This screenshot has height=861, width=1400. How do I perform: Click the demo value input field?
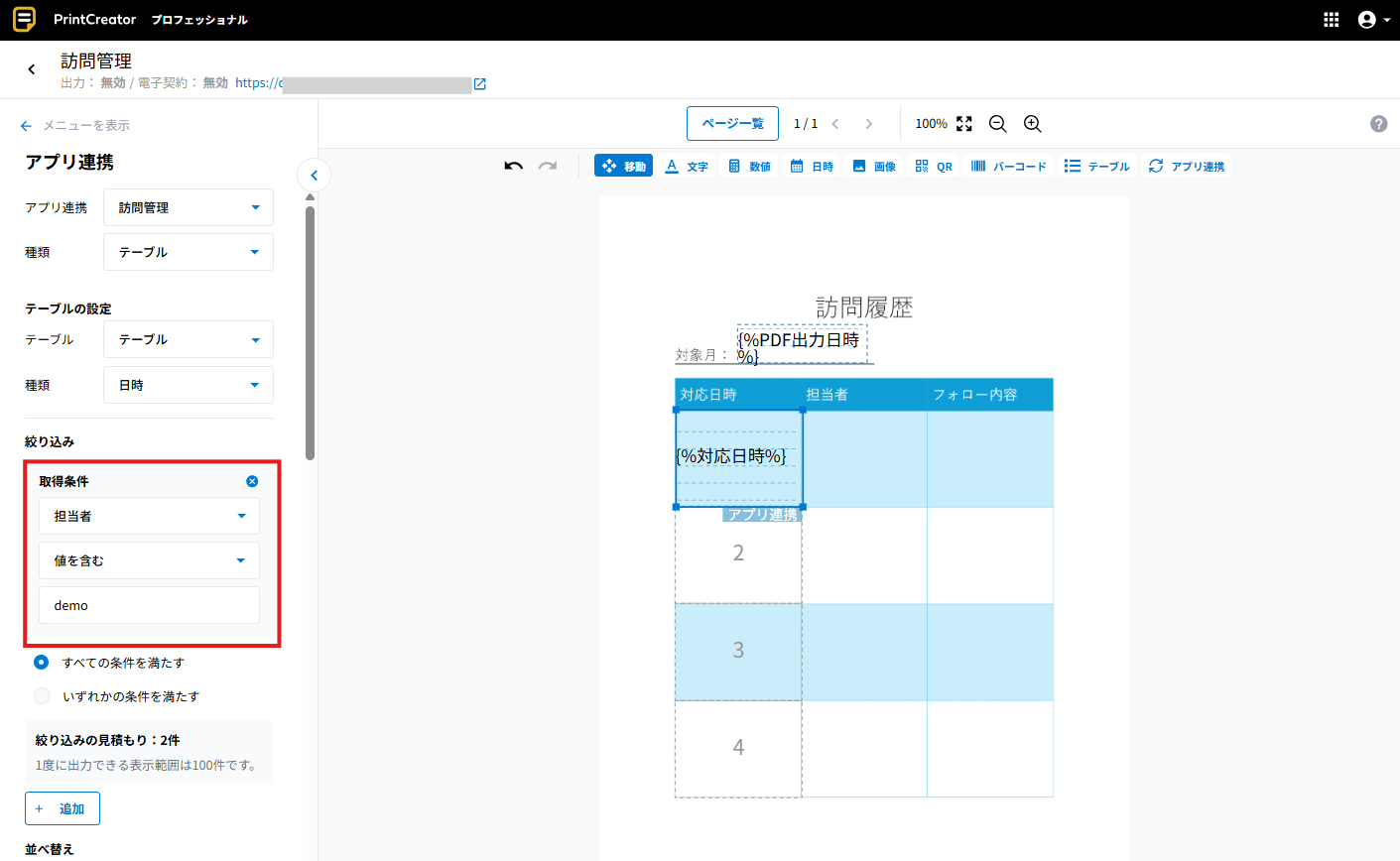tap(149, 605)
